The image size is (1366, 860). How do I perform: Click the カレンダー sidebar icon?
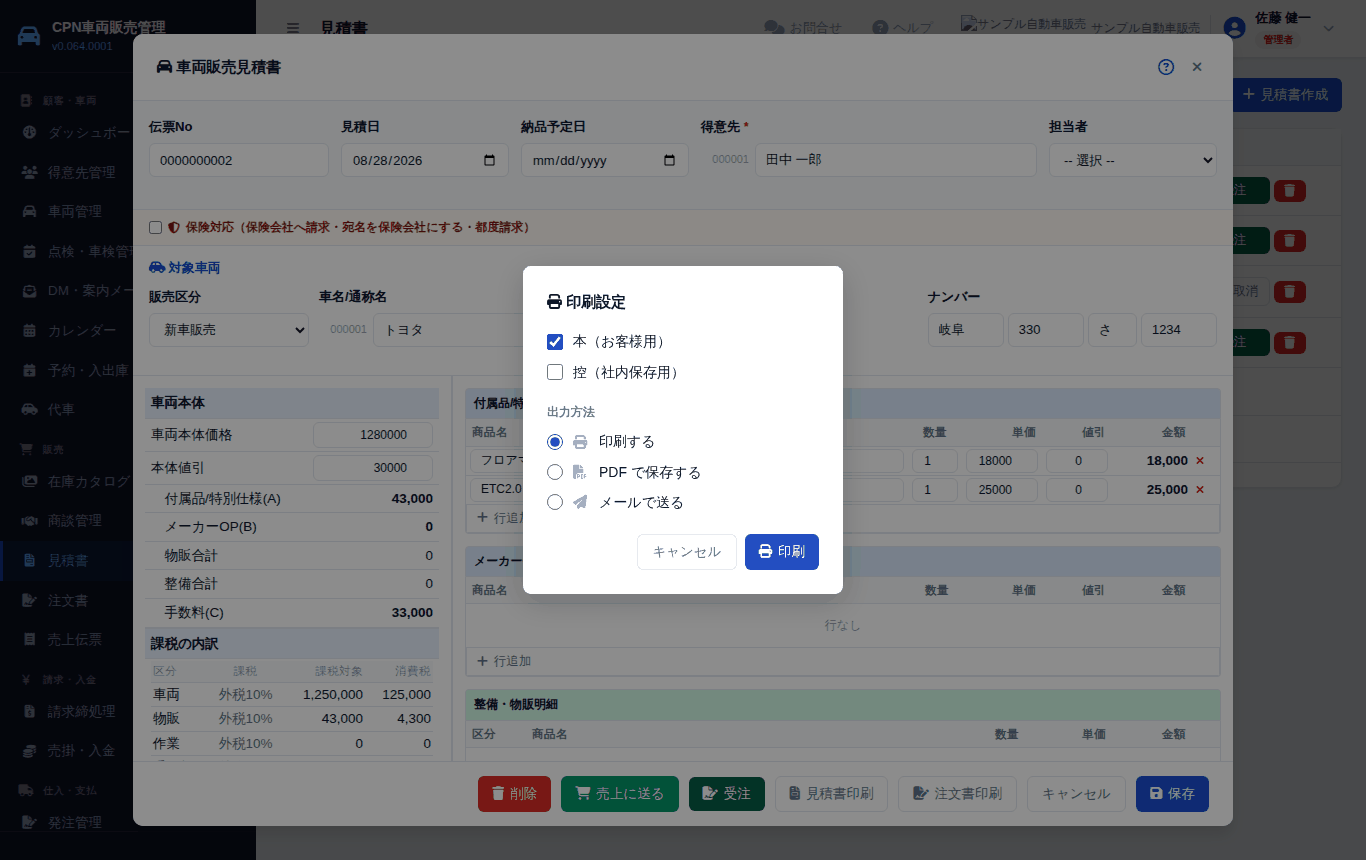[29, 330]
